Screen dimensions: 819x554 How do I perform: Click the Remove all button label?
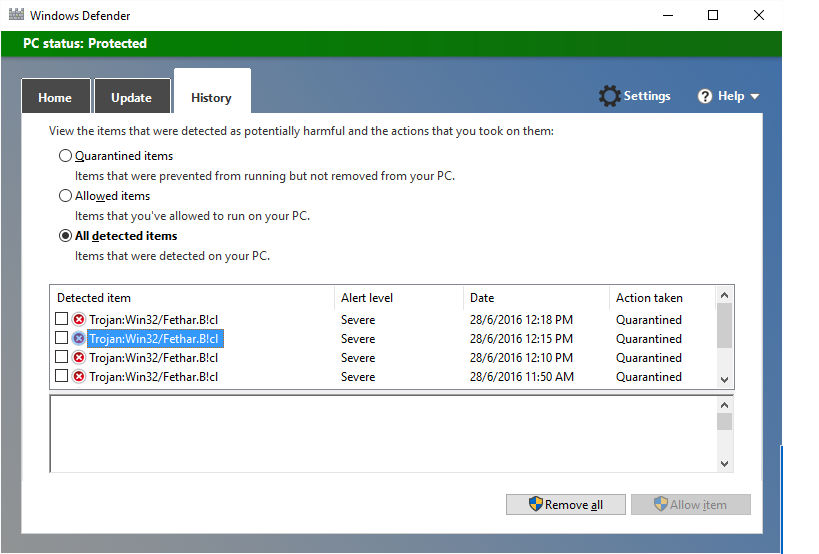pos(574,505)
